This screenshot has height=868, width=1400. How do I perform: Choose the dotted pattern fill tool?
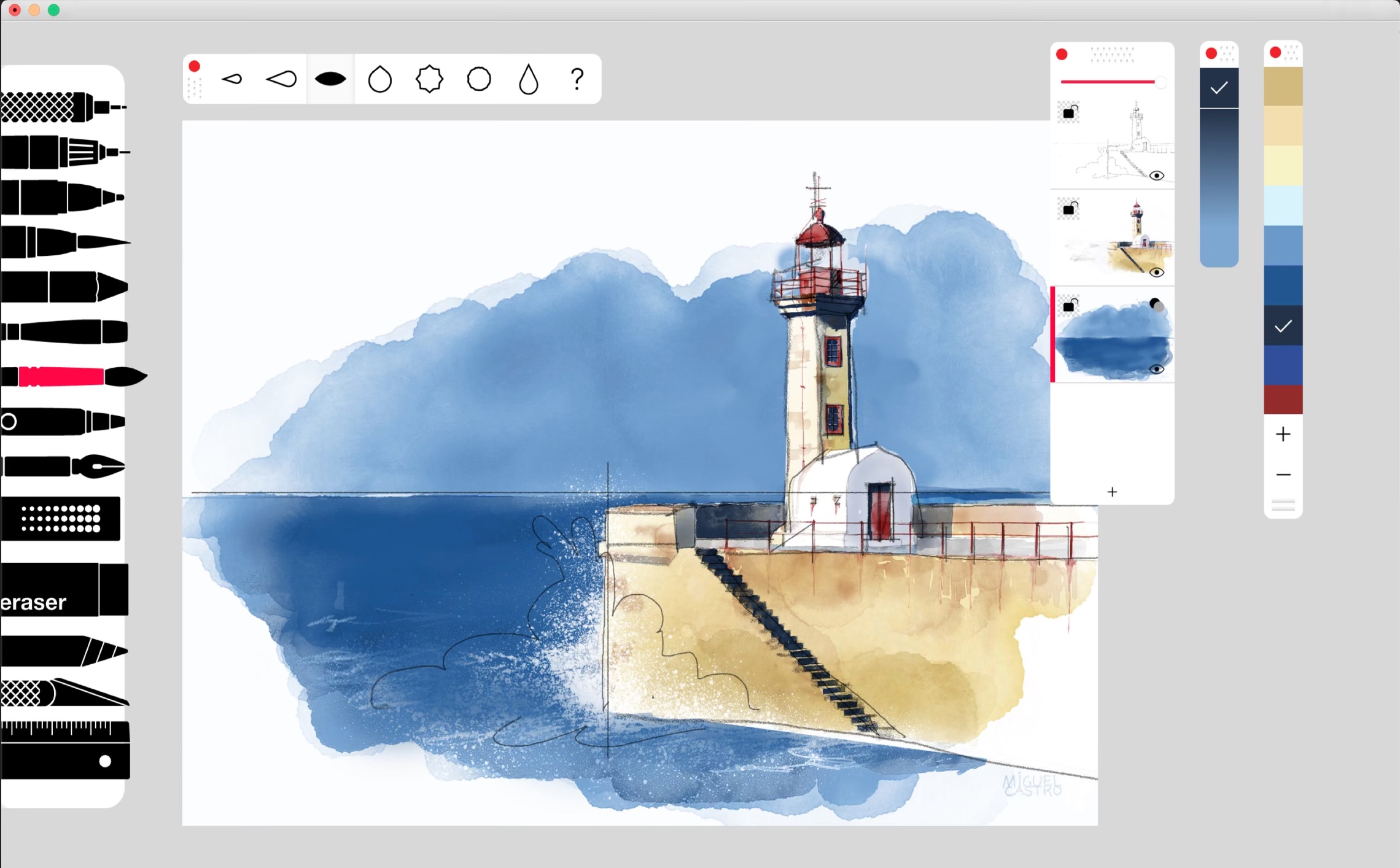click(x=60, y=519)
